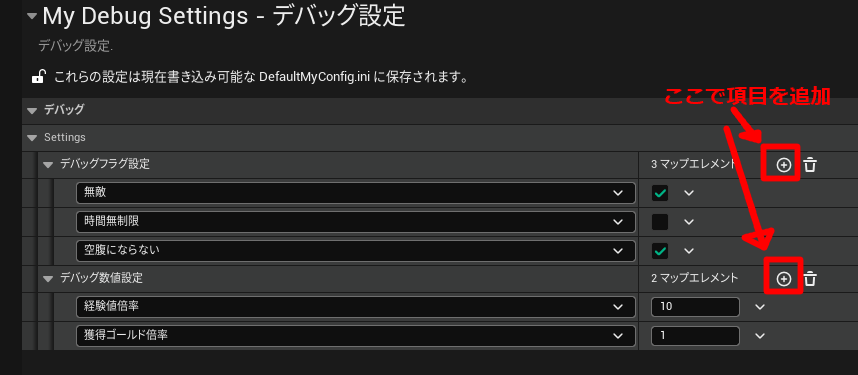
Task: Collapse the My Debug Settings header
Action: pos(32,16)
